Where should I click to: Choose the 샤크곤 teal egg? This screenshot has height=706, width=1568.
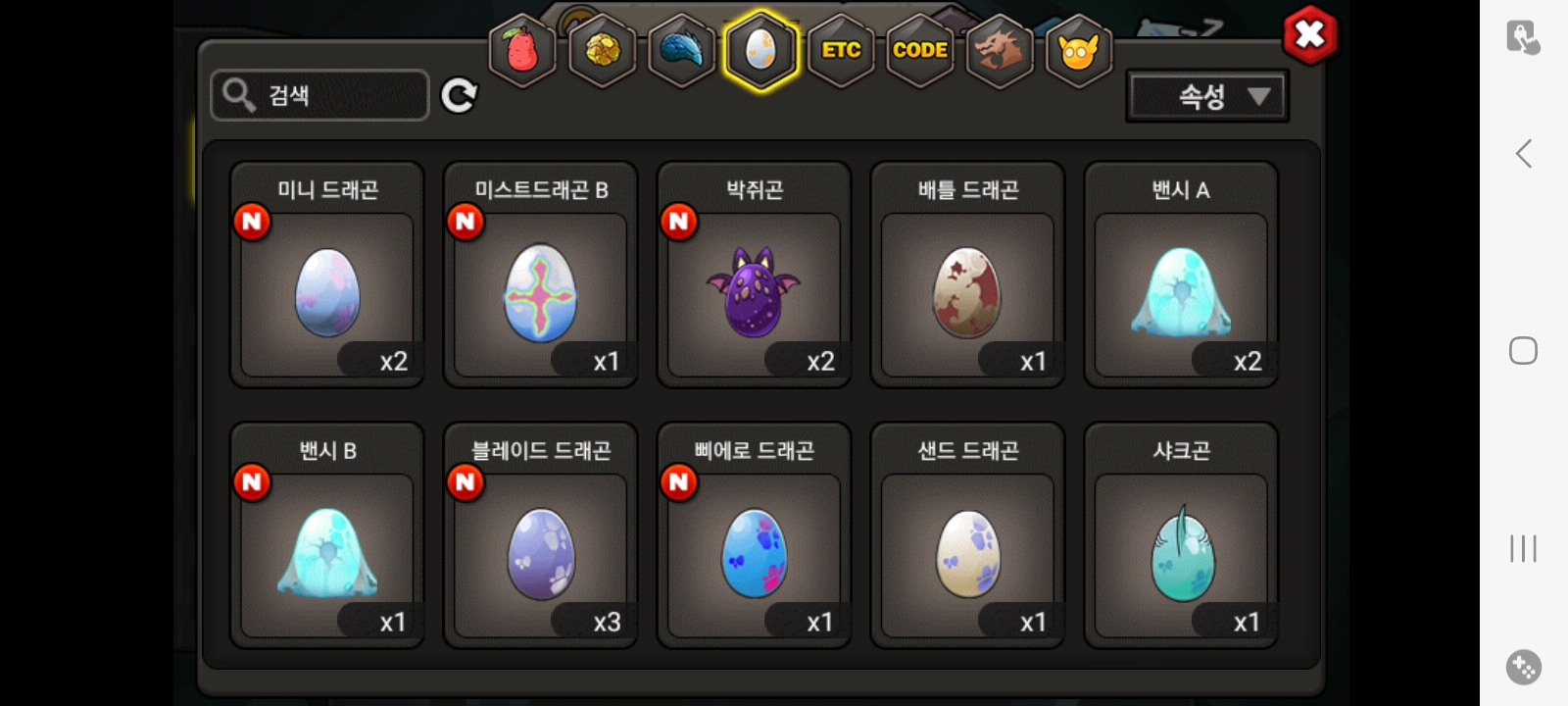click(1182, 535)
